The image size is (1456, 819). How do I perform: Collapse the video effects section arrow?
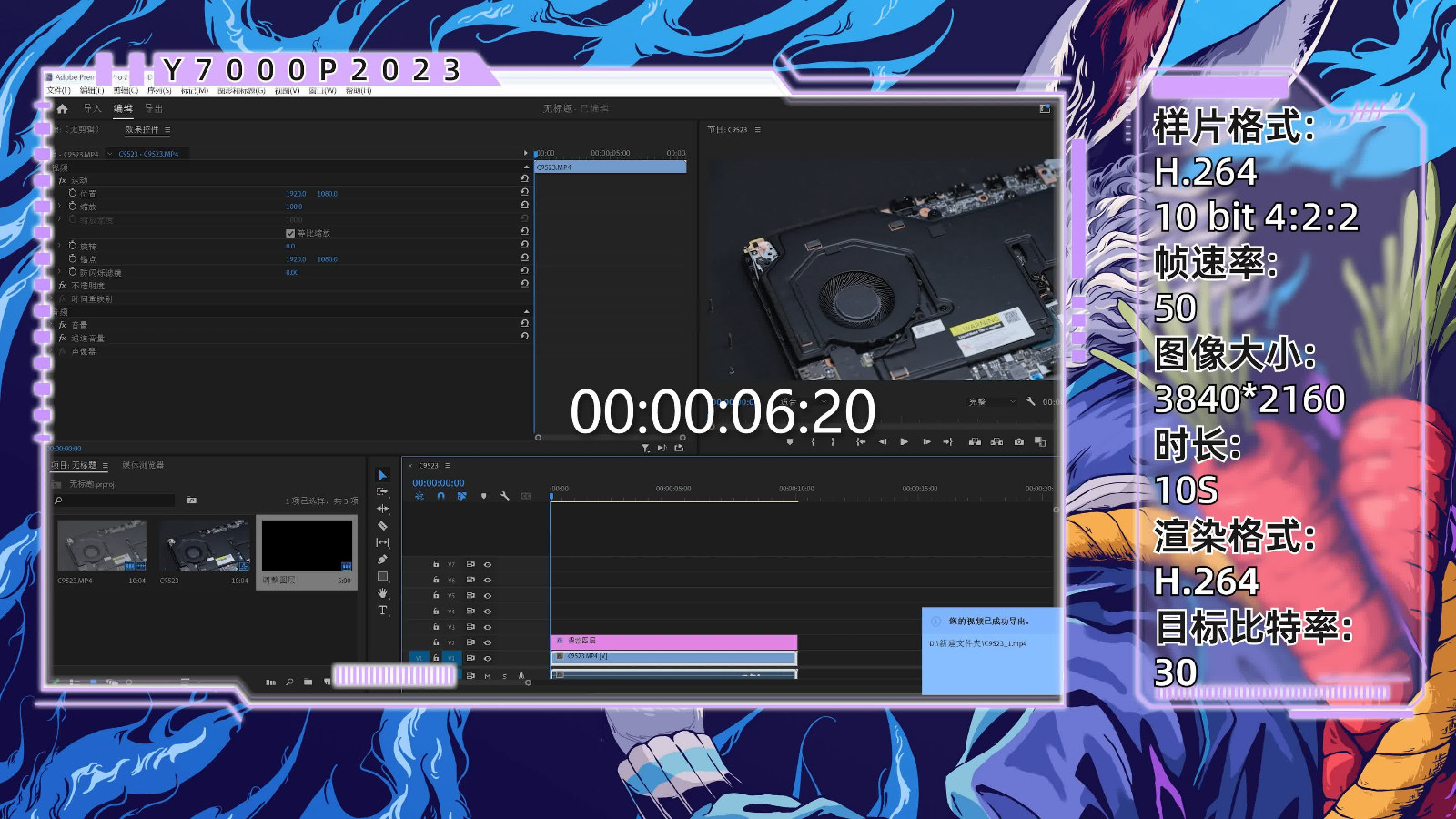point(526,167)
